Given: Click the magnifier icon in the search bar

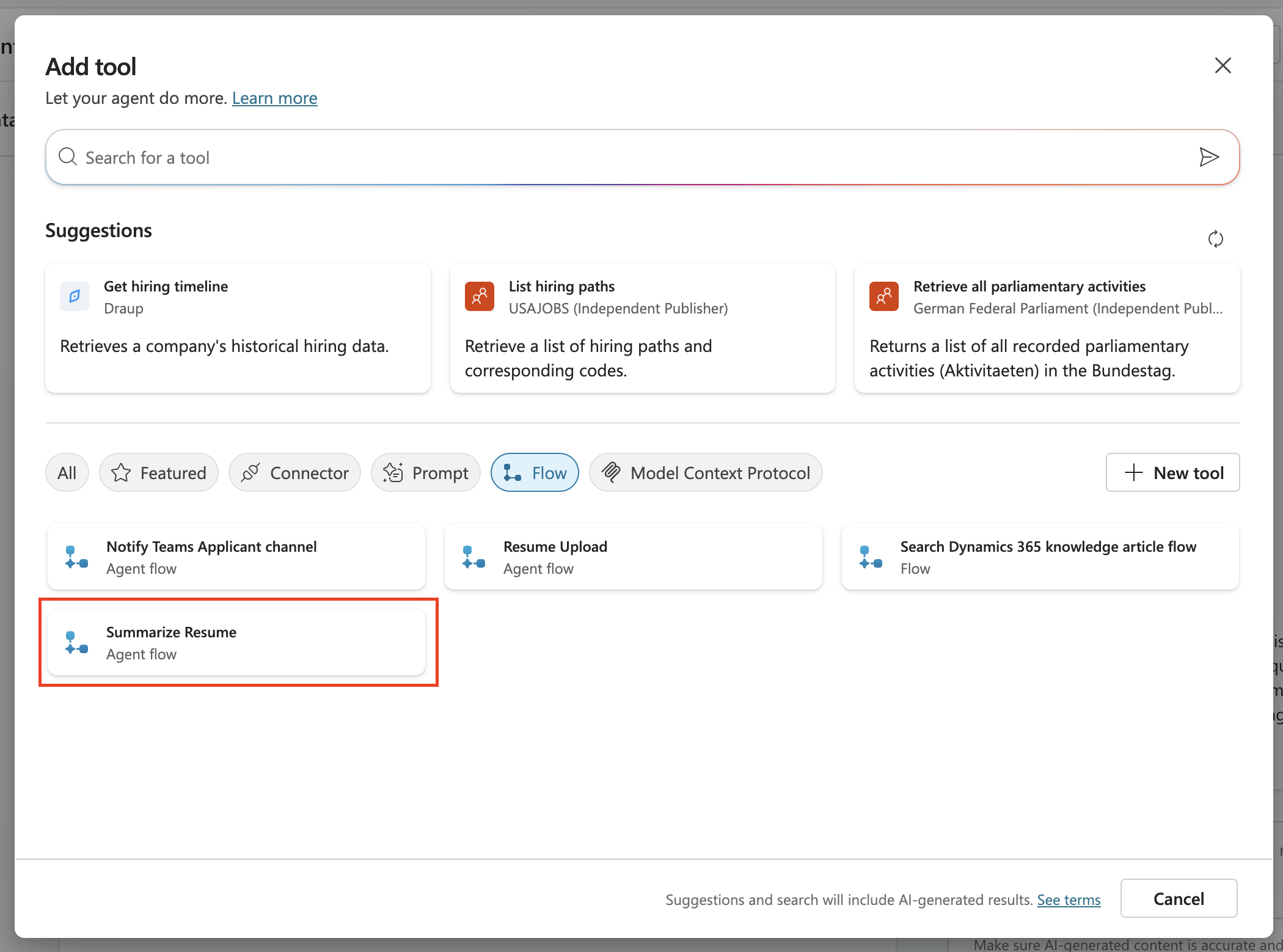Looking at the screenshot, I should (67, 157).
